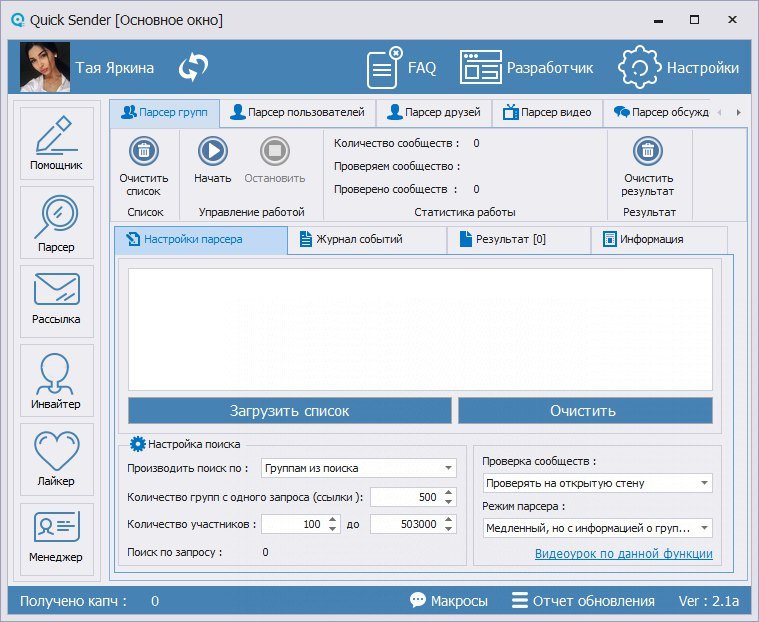Open Видеоурок по данной функции link
Viewport: 759px width, 622px height.
point(623,553)
